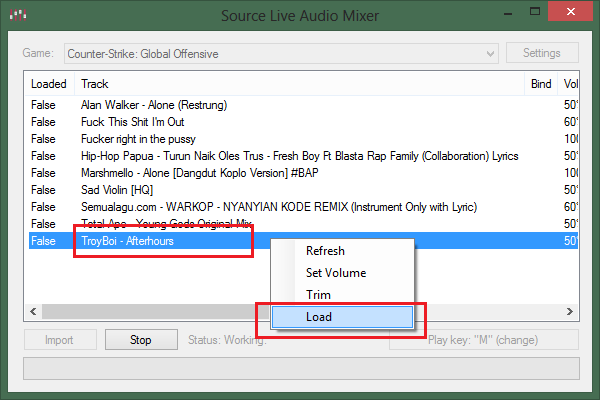
Task: Click the Import button
Action: pos(60,340)
